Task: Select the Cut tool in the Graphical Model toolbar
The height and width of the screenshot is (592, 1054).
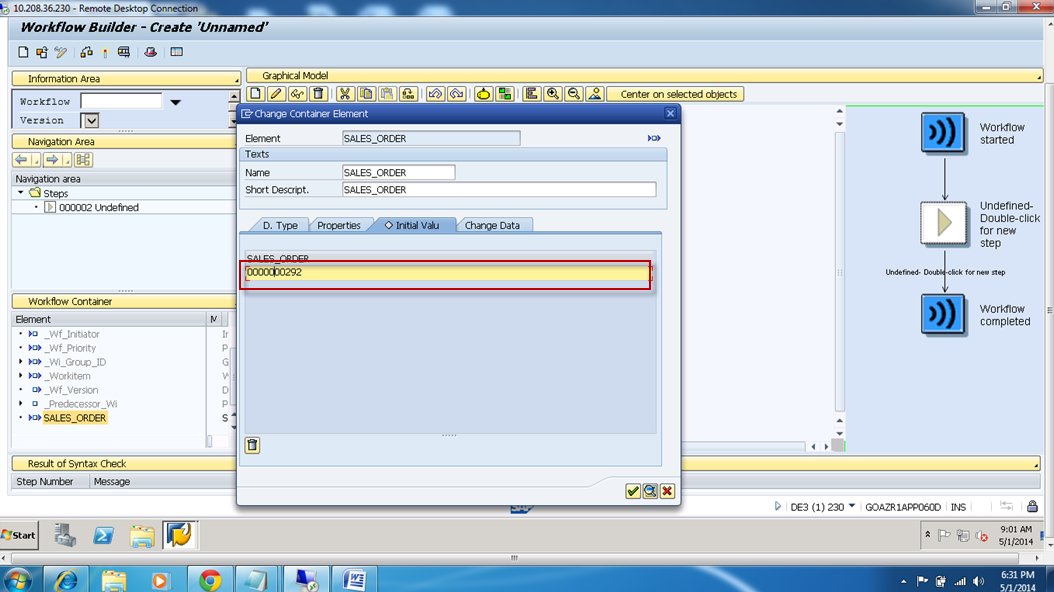Action: point(345,93)
